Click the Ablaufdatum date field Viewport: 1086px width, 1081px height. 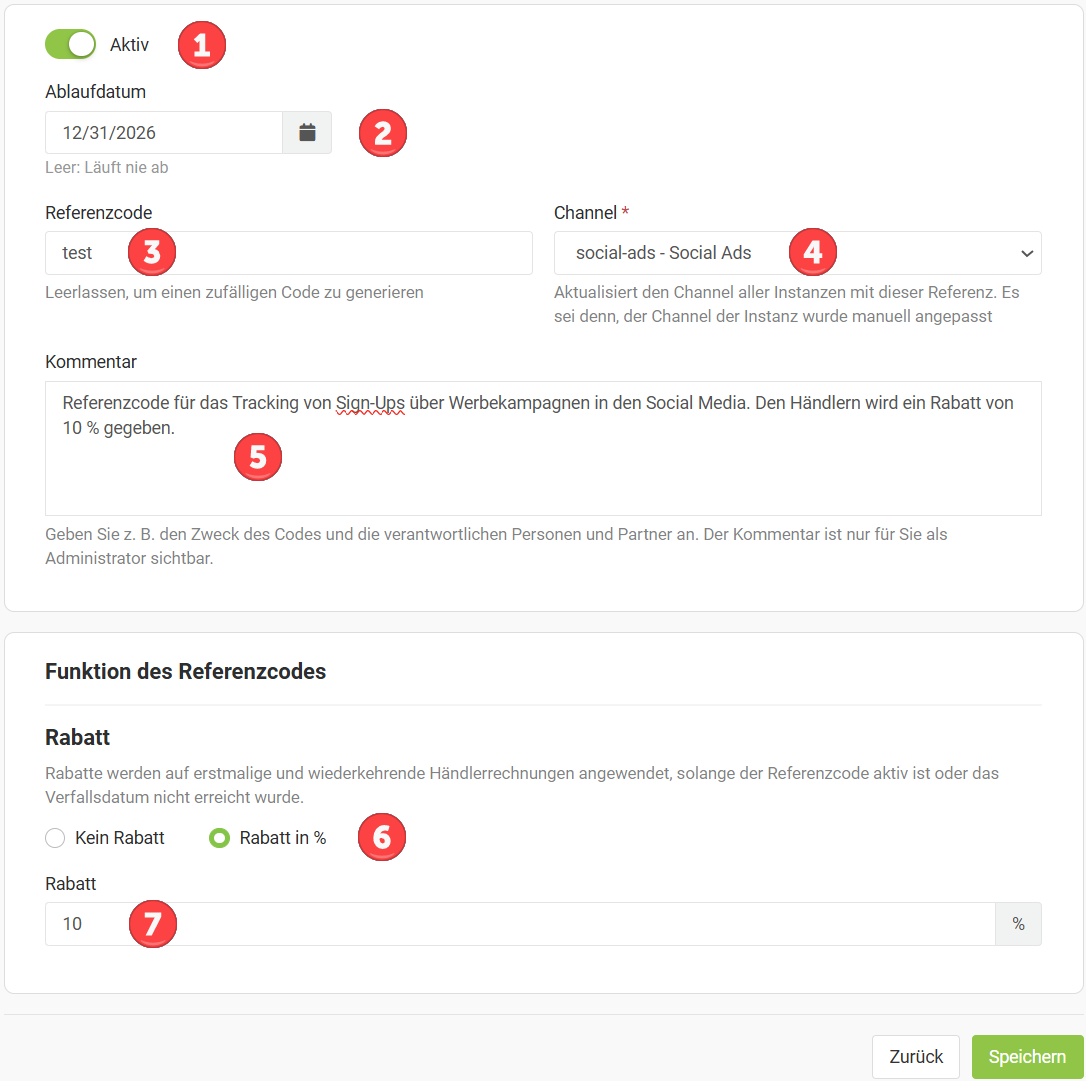pos(164,132)
